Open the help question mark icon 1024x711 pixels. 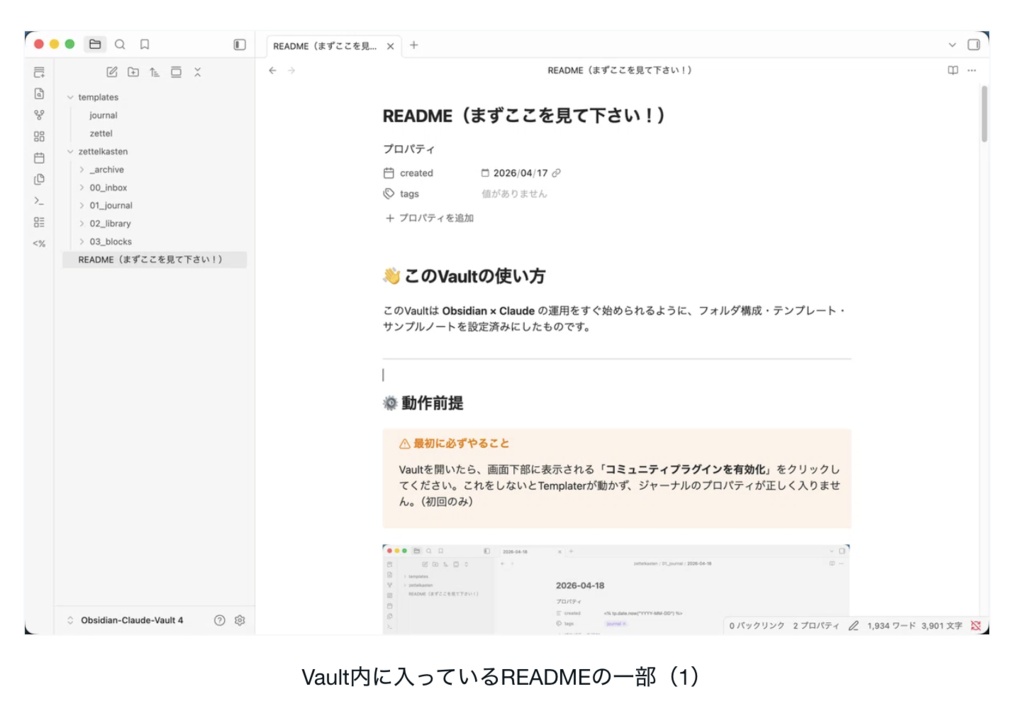[x=219, y=620]
